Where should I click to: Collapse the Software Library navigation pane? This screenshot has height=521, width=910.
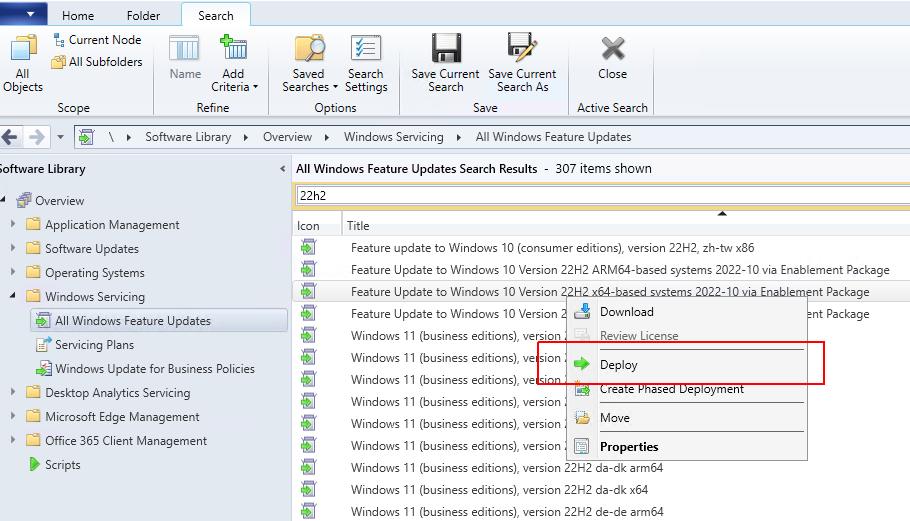click(283, 169)
